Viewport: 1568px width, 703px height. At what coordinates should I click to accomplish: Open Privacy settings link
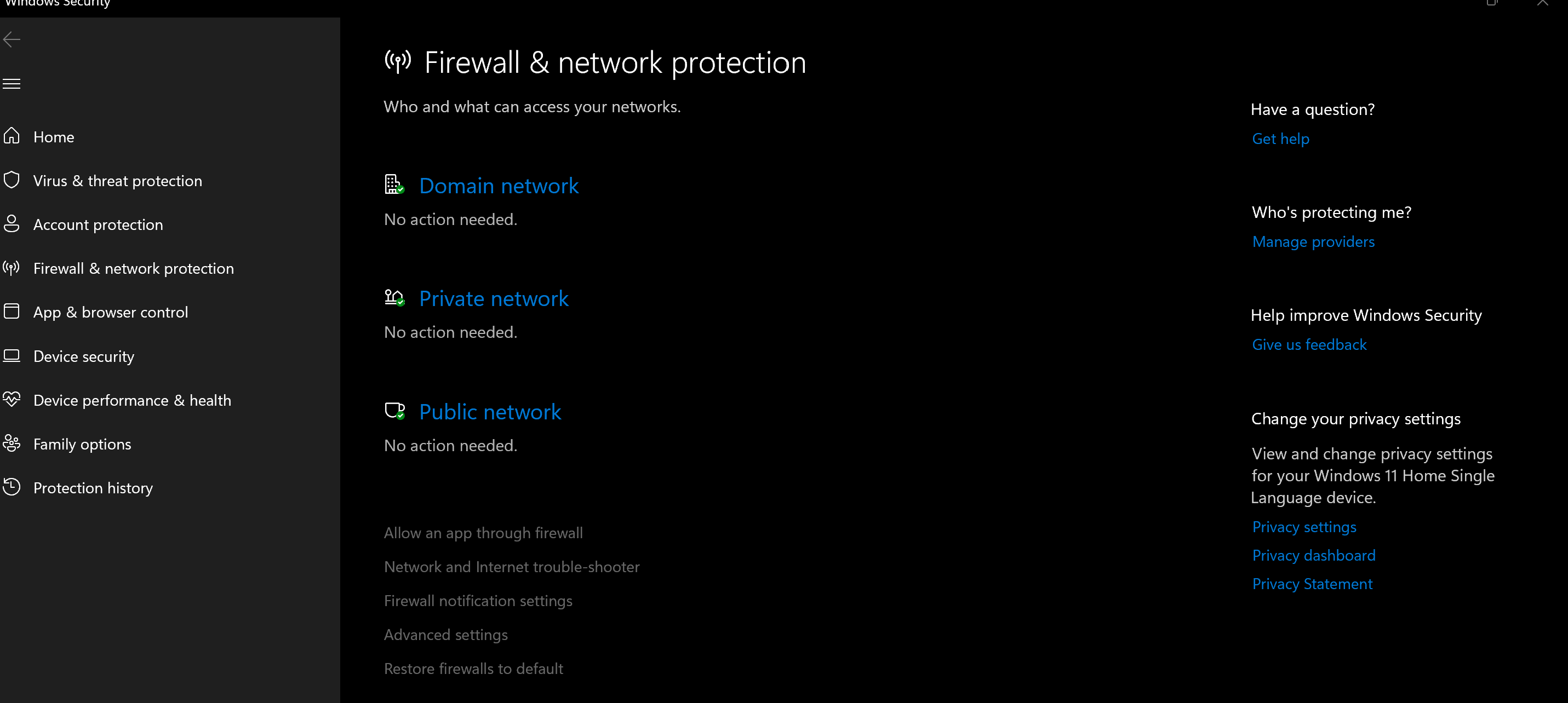(x=1304, y=527)
